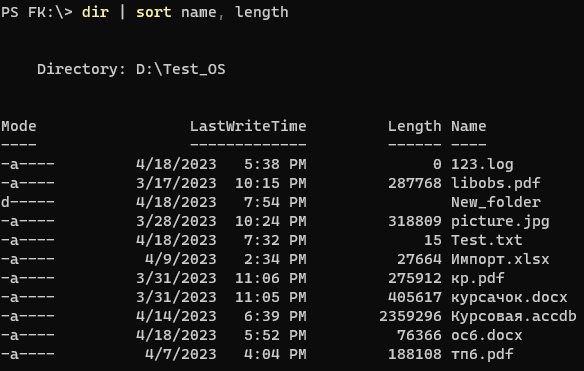Select the курсачок.docx file name

tap(509, 297)
